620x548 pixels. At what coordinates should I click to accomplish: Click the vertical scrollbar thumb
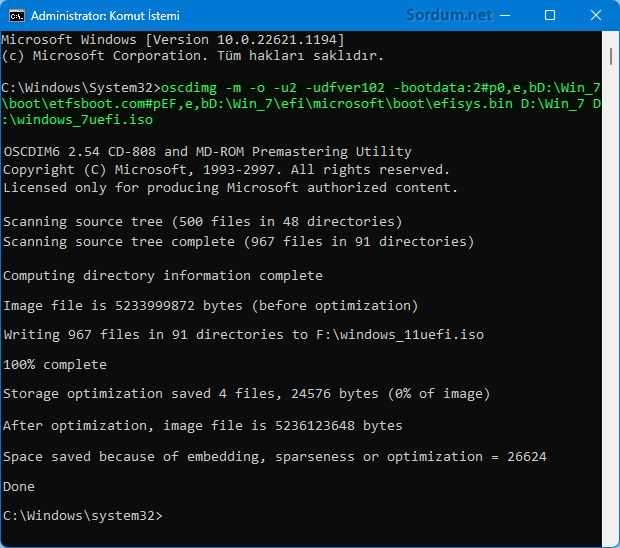click(x=611, y=56)
